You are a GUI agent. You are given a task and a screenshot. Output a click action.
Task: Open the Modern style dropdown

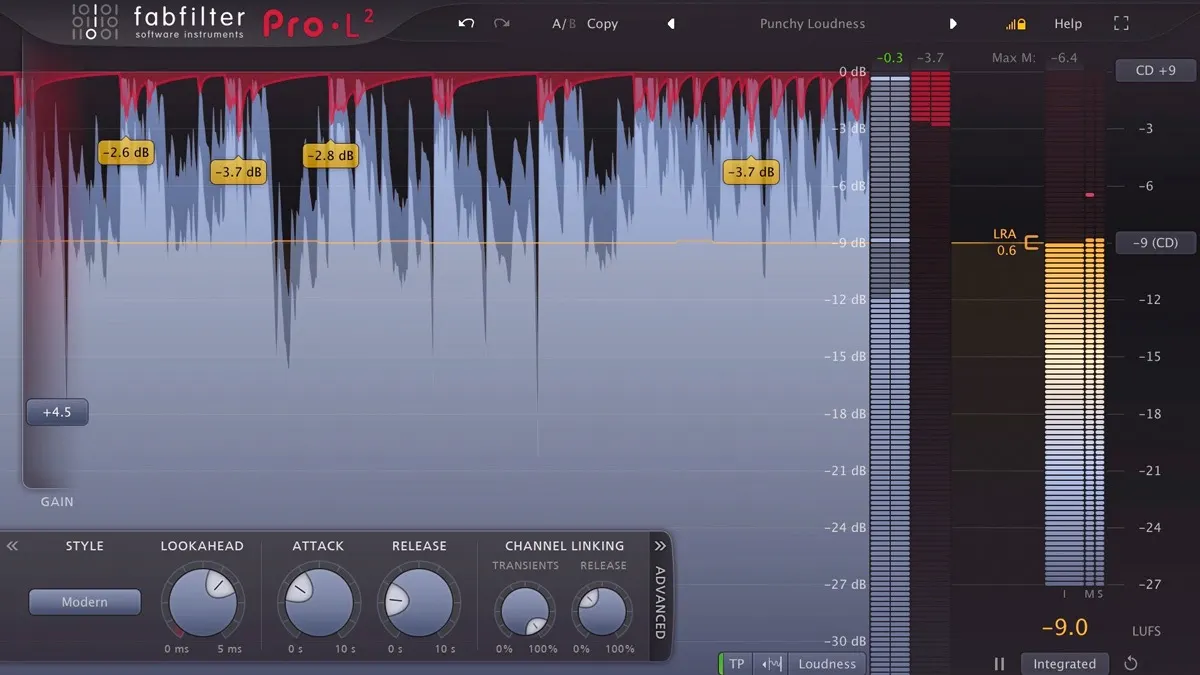click(85, 602)
